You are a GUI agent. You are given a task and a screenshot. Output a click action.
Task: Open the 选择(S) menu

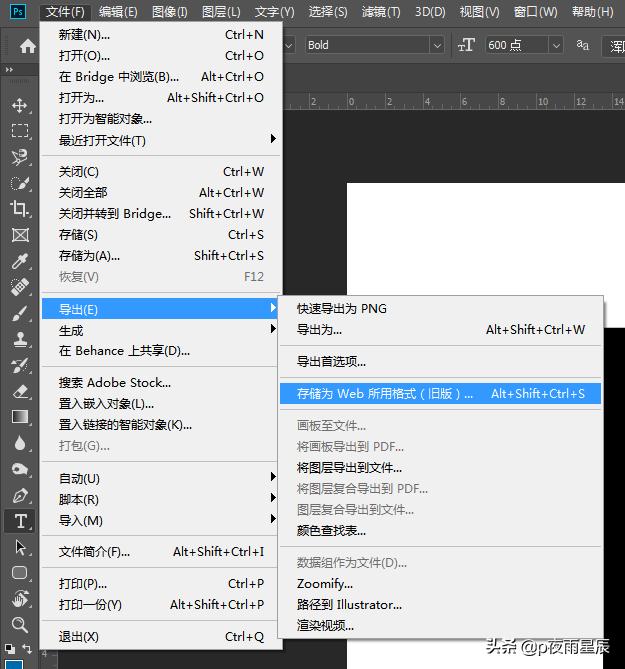(x=328, y=12)
